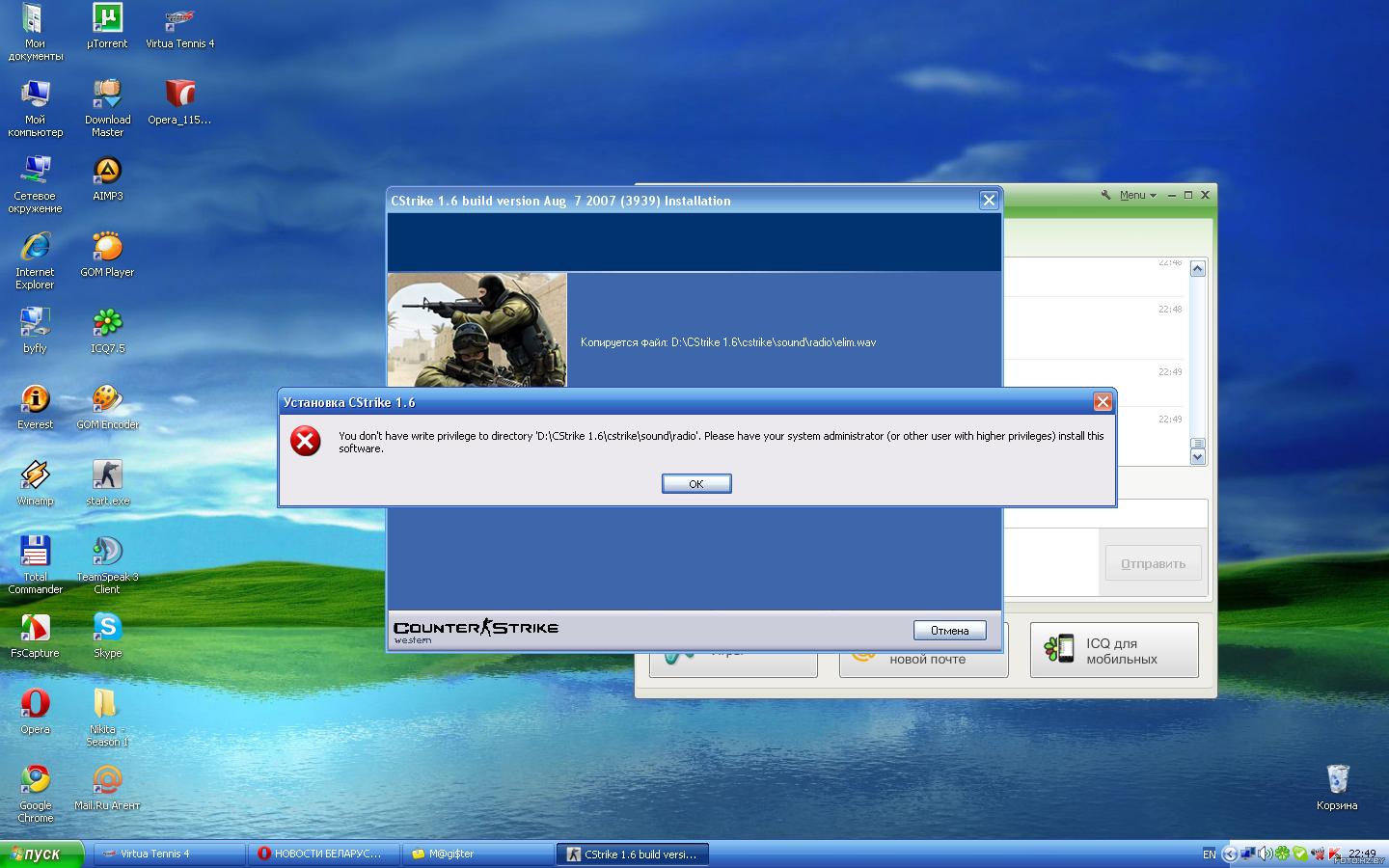Close the CStrike 1.6 Installation window
Viewport: 1389px width, 868px height.
click(989, 200)
